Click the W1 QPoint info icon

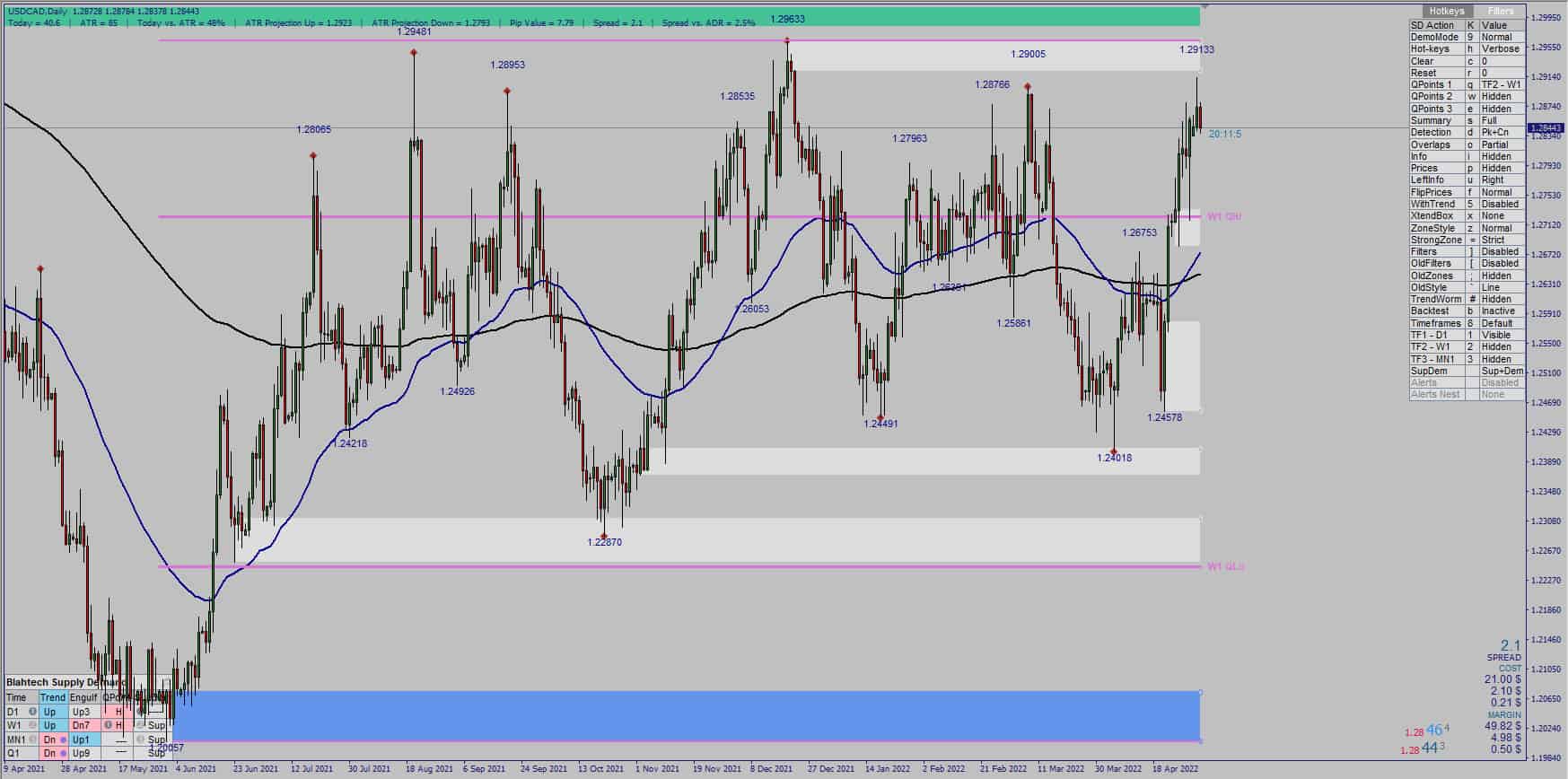(x=108, y=725)
